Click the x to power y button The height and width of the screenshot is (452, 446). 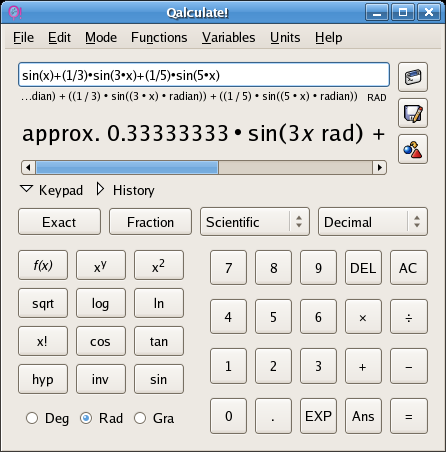(x=101, y=265)
